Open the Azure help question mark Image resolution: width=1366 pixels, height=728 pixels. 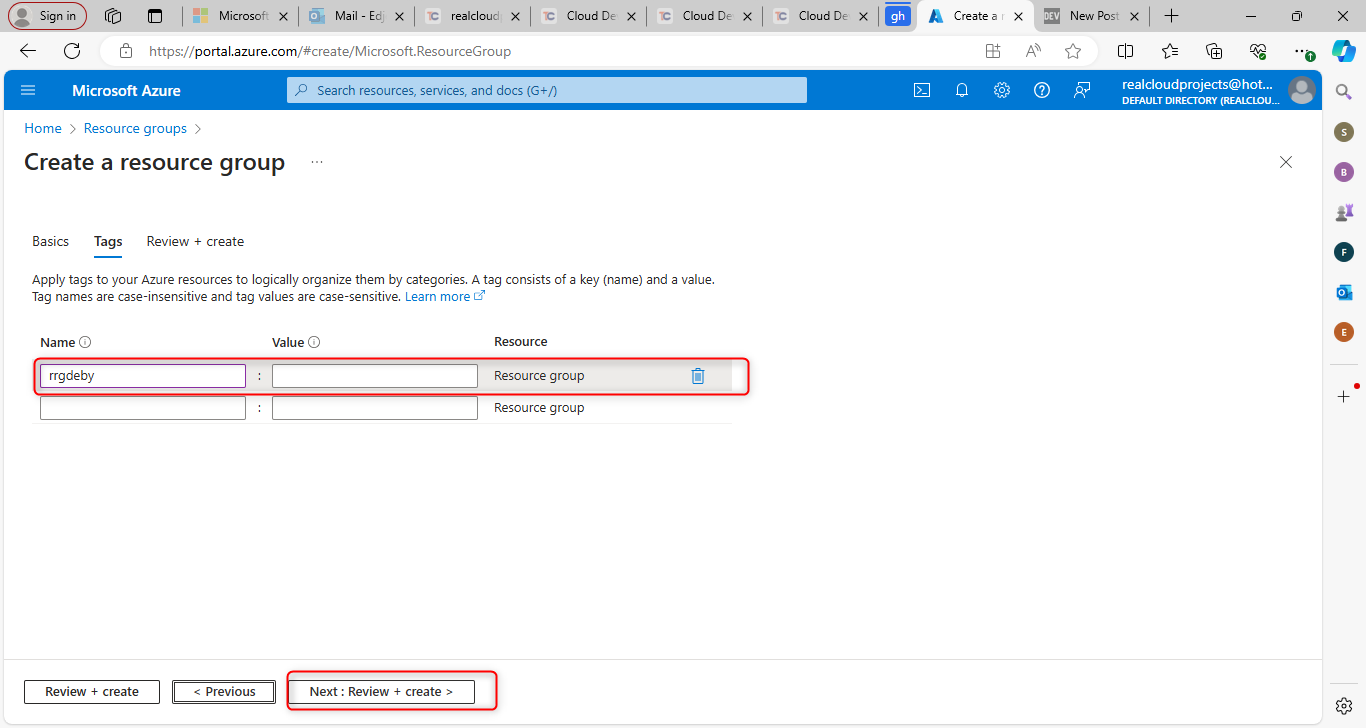(1042, 90)
